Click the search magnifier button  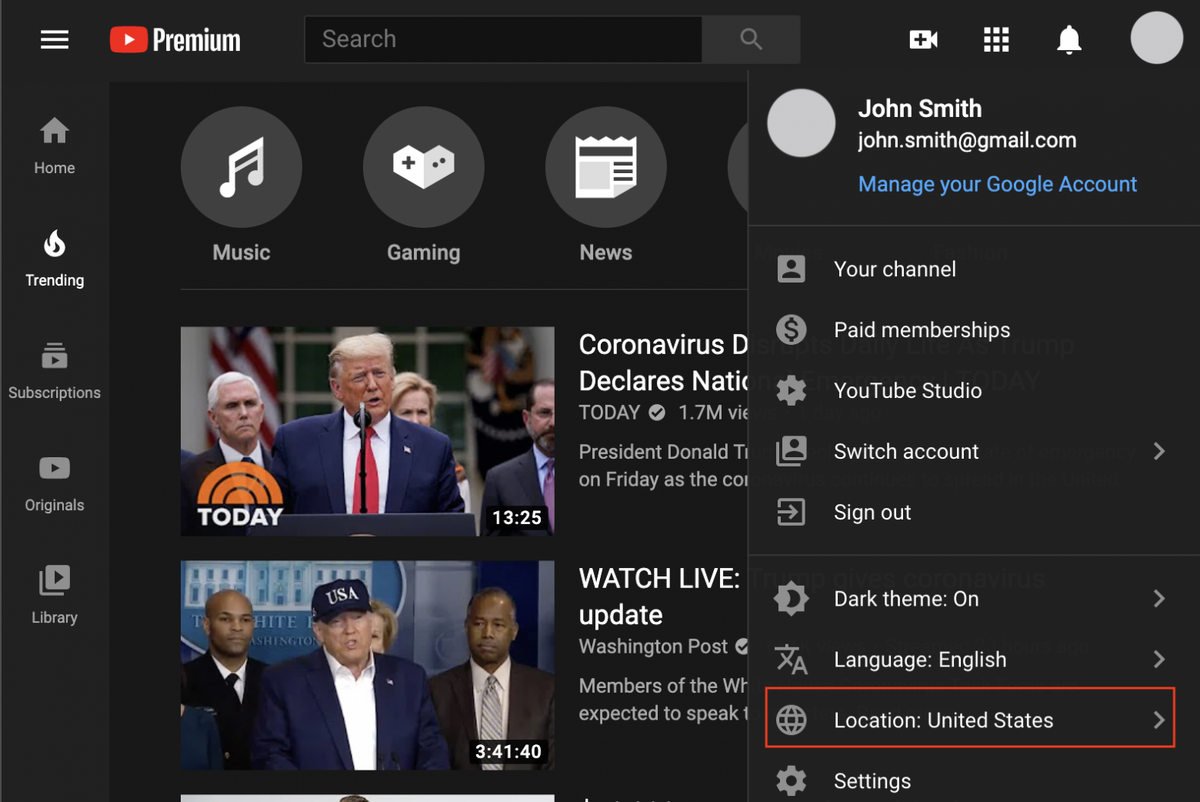pos(751,40)
